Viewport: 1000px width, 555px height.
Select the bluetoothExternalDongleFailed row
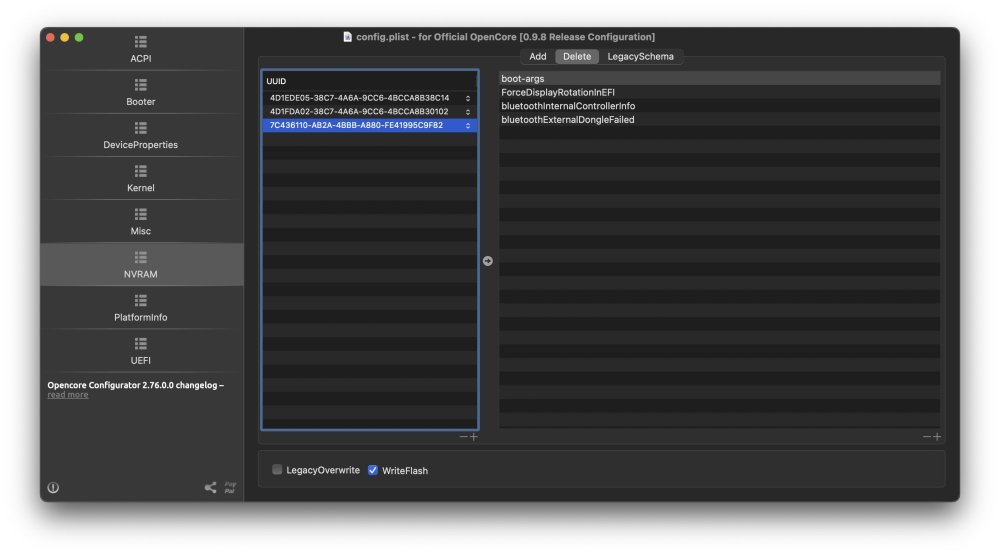(x=719, y=119)
